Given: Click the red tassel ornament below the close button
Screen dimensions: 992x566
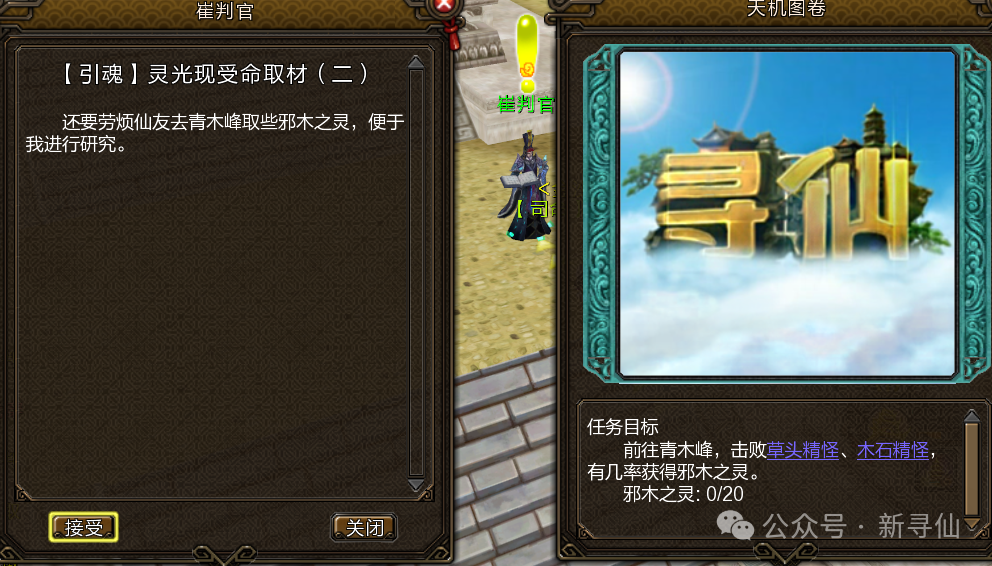Looking at the screenshot, I should 454,35.
